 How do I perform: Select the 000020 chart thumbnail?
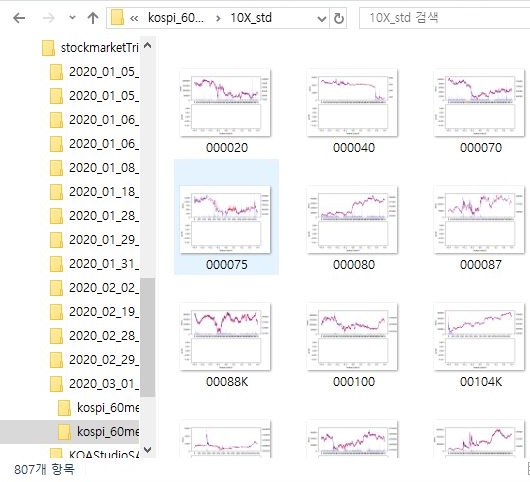225,103
